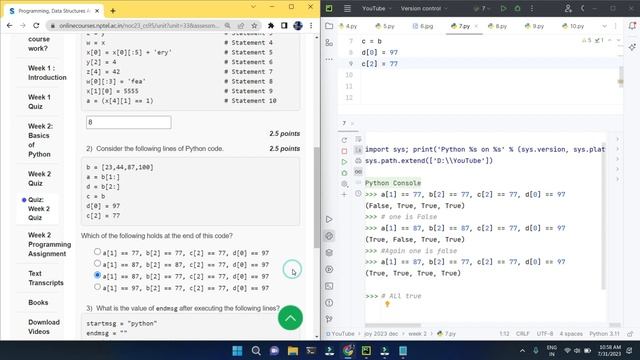
Task: Open the Problems tool window icon
Action: (x=329, y=303)
